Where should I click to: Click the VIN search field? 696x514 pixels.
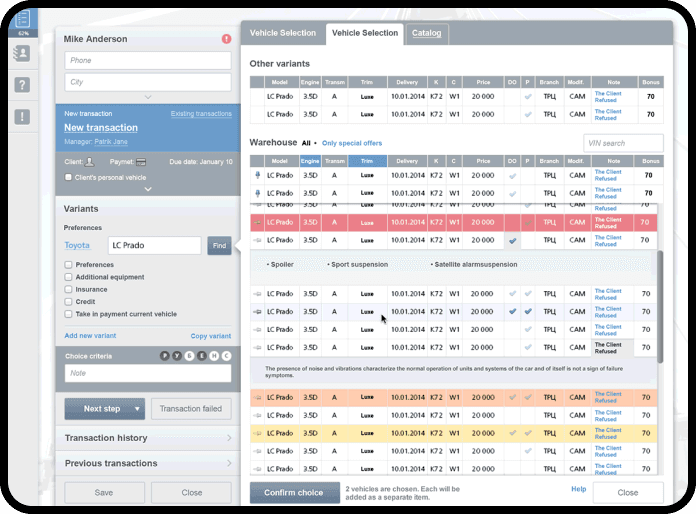tap(623, 143)
